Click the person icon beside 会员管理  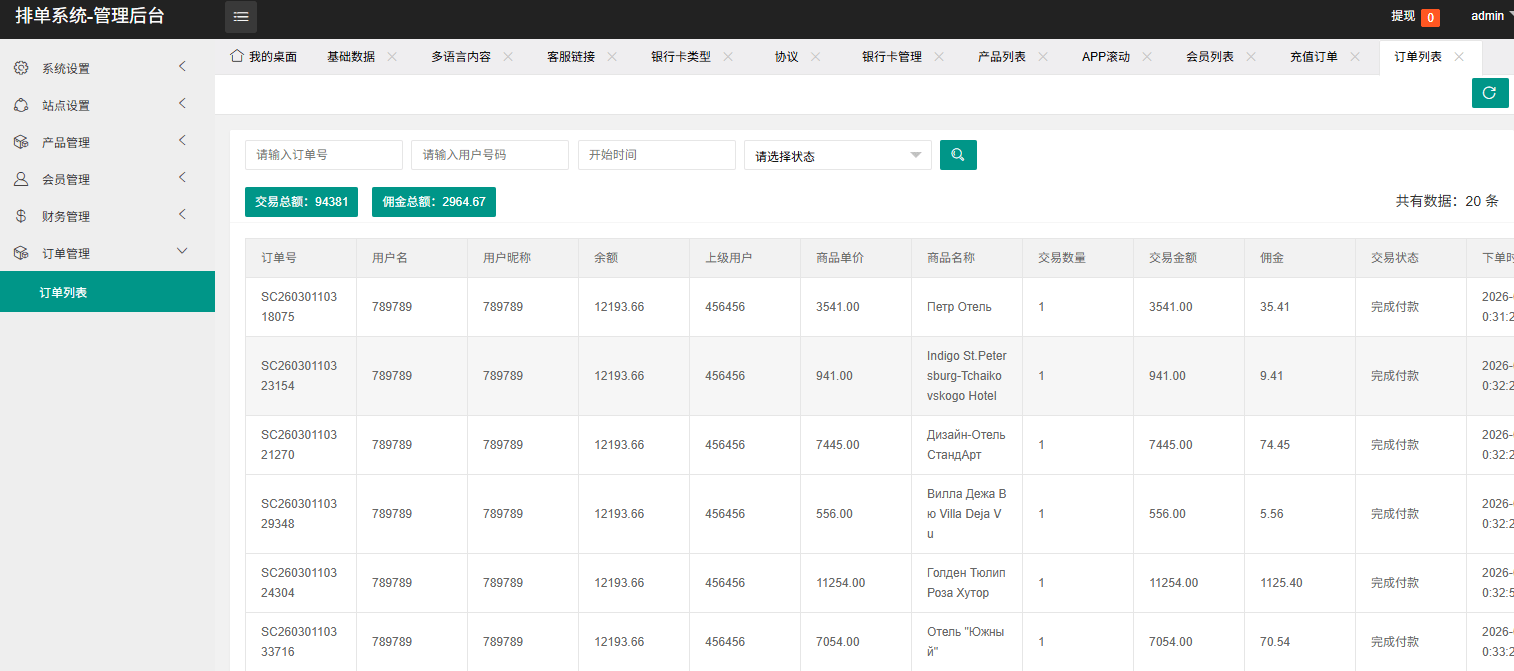(21, 179)
